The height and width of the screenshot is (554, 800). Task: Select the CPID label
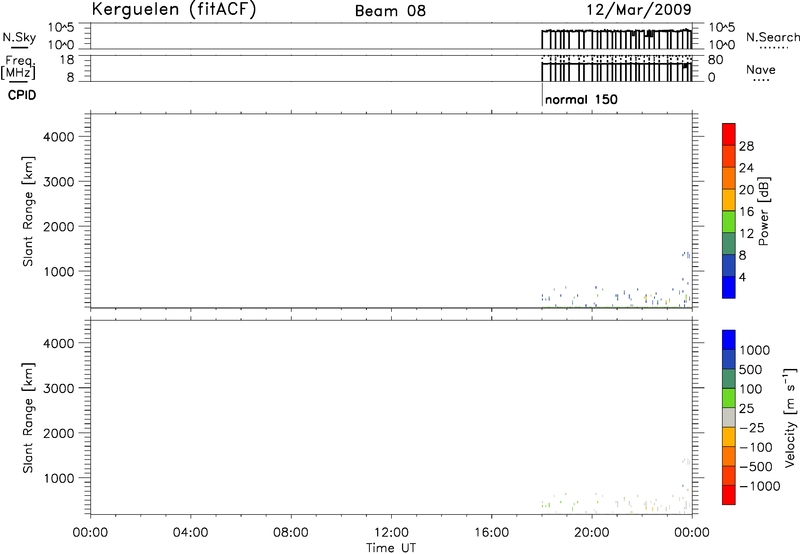pos(22,95)
